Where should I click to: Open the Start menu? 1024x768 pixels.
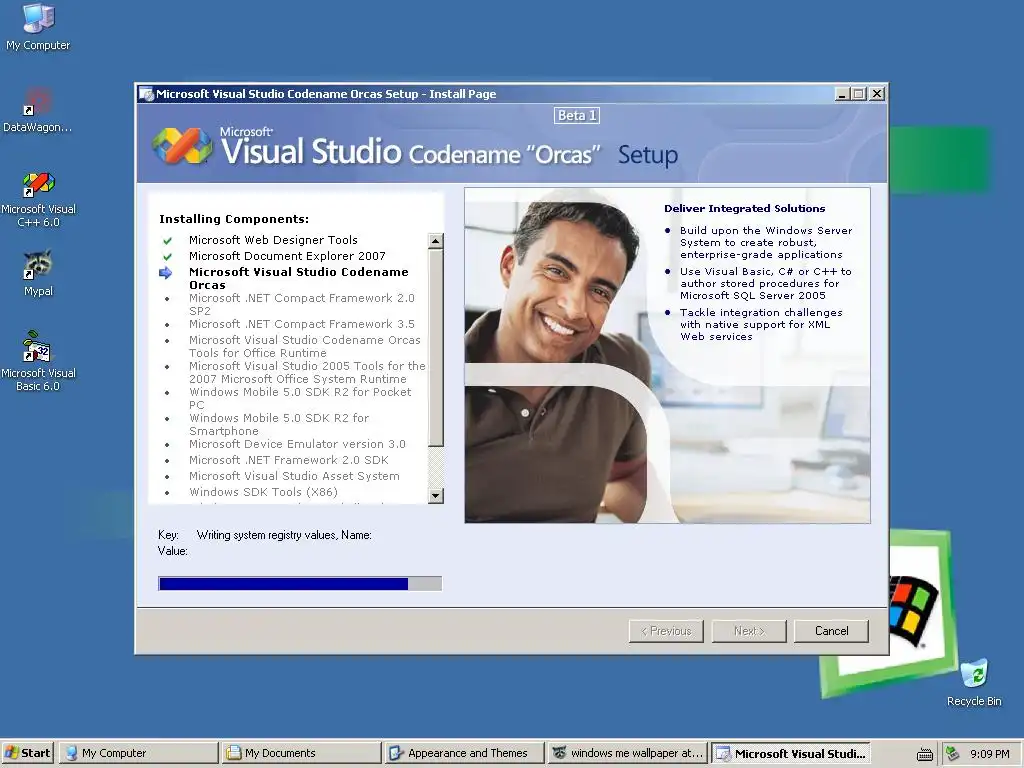point(27,753)
